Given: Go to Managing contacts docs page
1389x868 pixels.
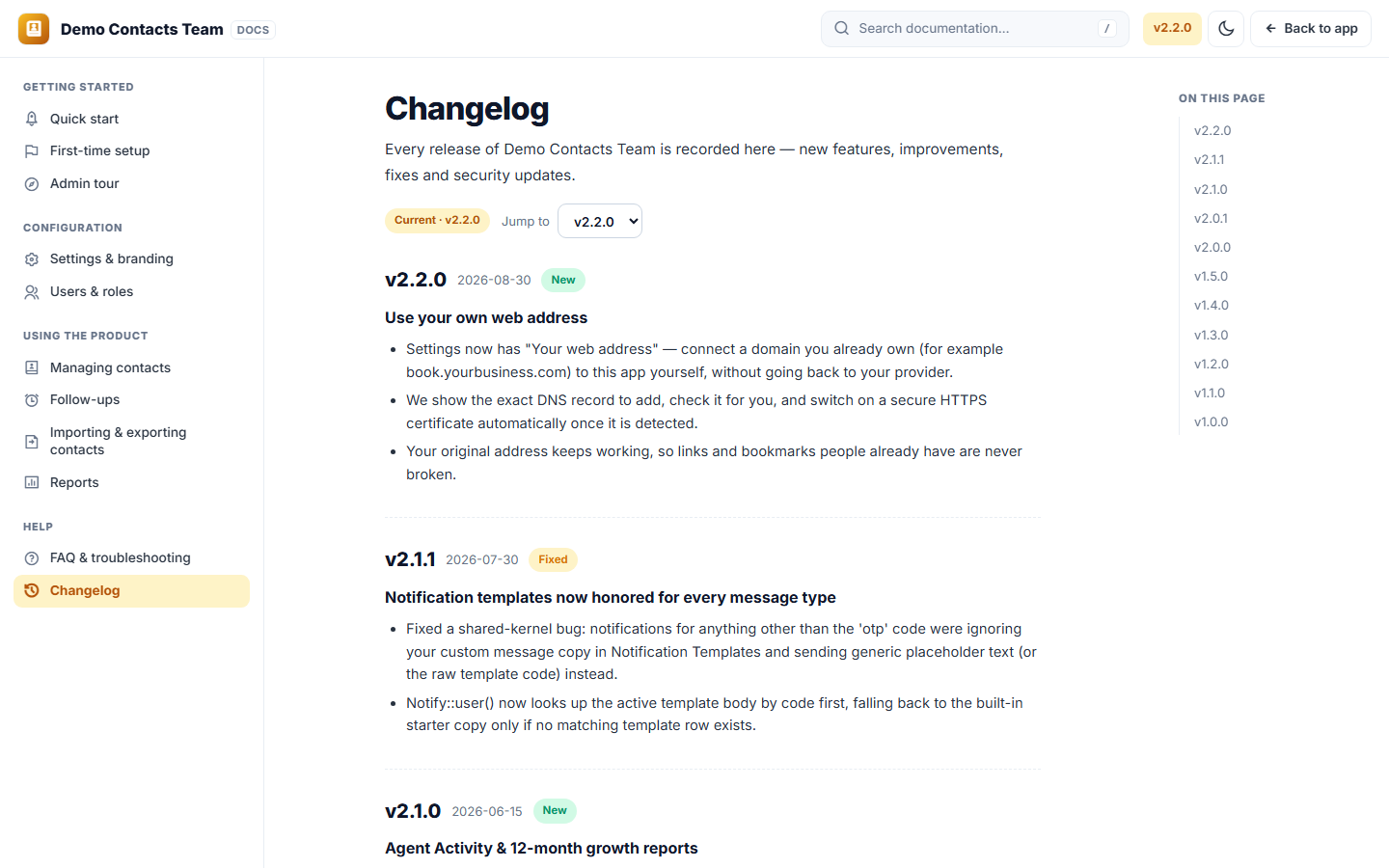Looking at the screenshot, I should 131,367.
